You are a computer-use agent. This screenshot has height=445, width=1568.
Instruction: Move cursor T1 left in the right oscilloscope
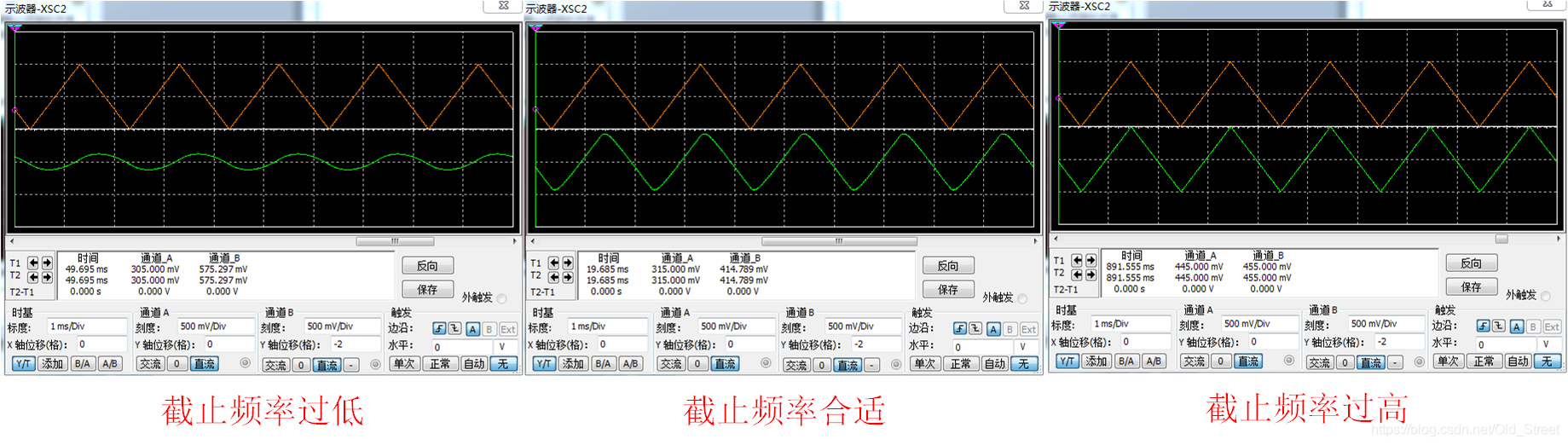click(x=1078, y=260)
